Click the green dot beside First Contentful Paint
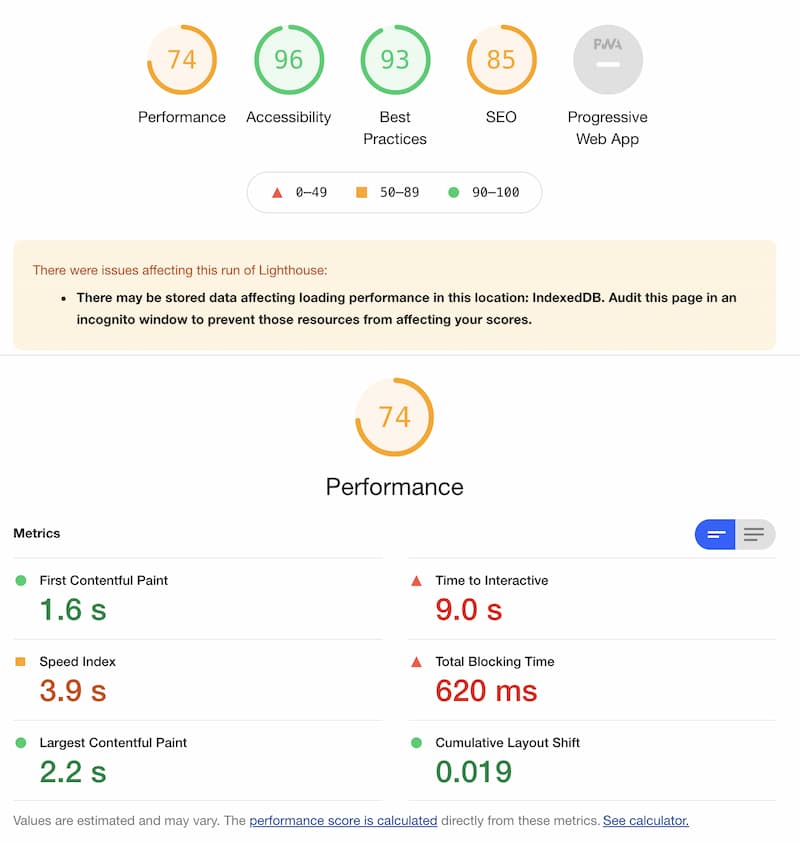Screen dimensions: 800x842 click(x=21, y=580)
